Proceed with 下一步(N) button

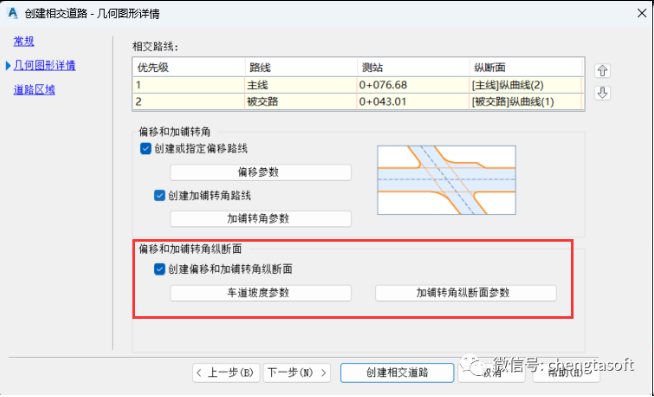coord(297,373)
